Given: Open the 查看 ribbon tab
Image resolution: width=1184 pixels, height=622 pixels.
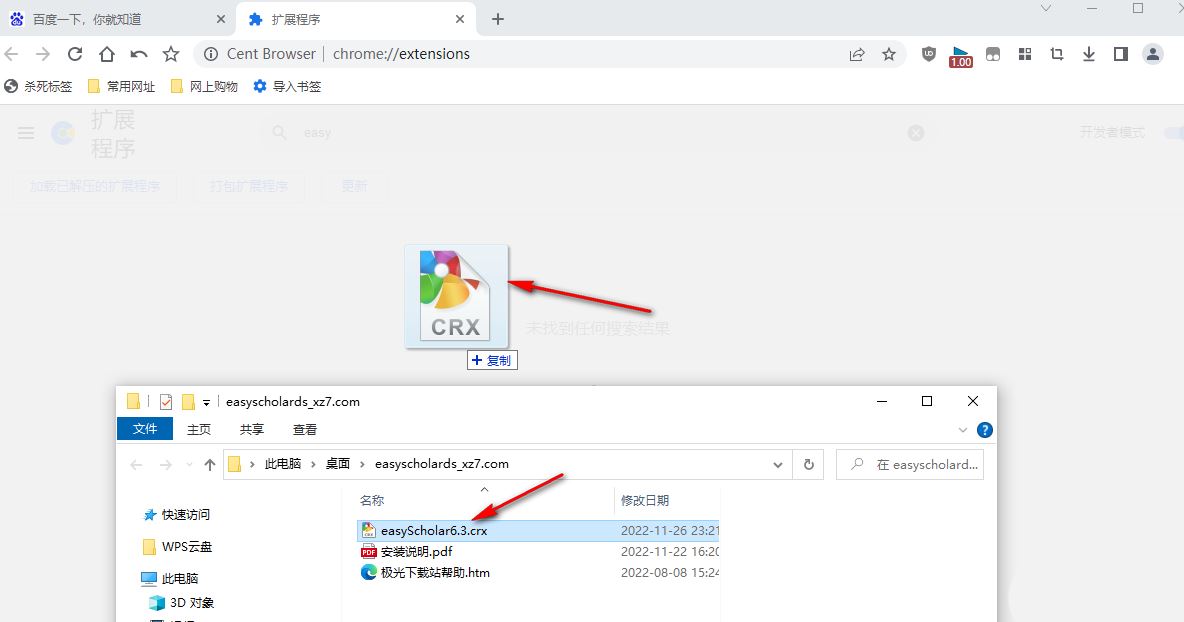Looking at the screenshot, I should pyautogui.click(x=304, y=430).
